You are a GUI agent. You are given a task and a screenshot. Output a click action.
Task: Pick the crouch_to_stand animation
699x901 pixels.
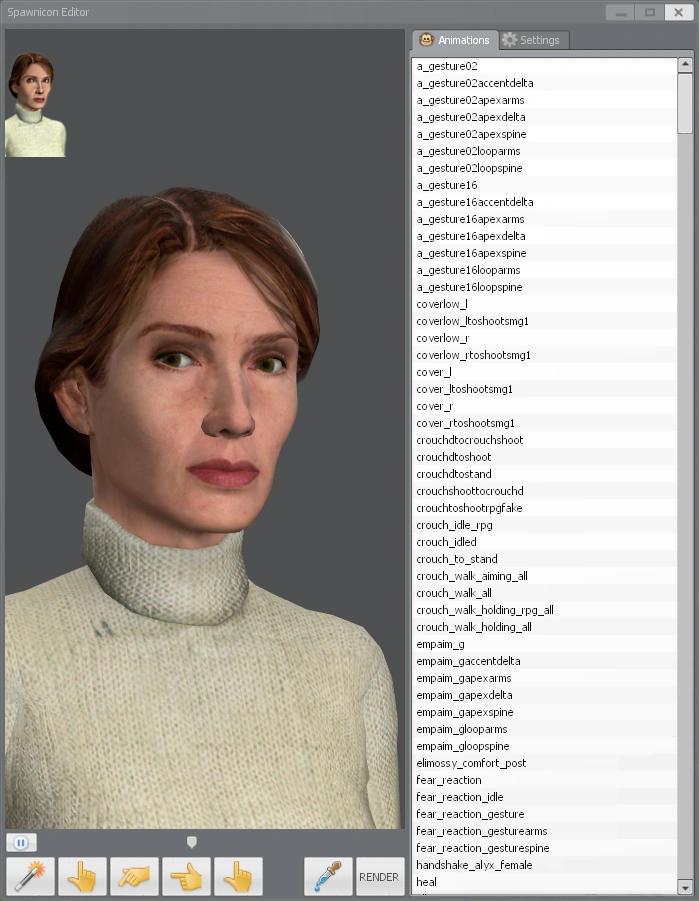[544, 559]
